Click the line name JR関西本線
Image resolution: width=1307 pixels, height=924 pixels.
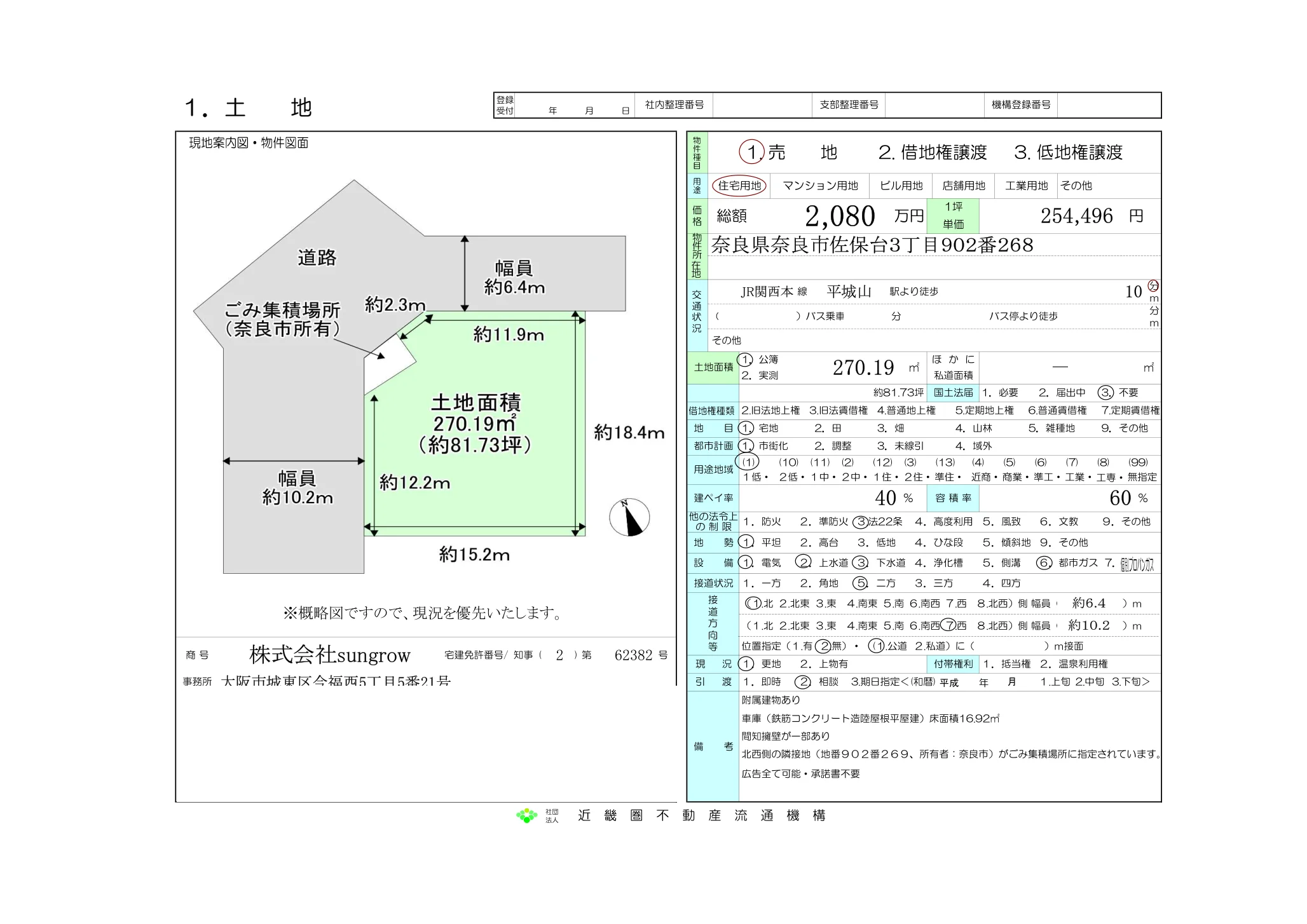774,292
